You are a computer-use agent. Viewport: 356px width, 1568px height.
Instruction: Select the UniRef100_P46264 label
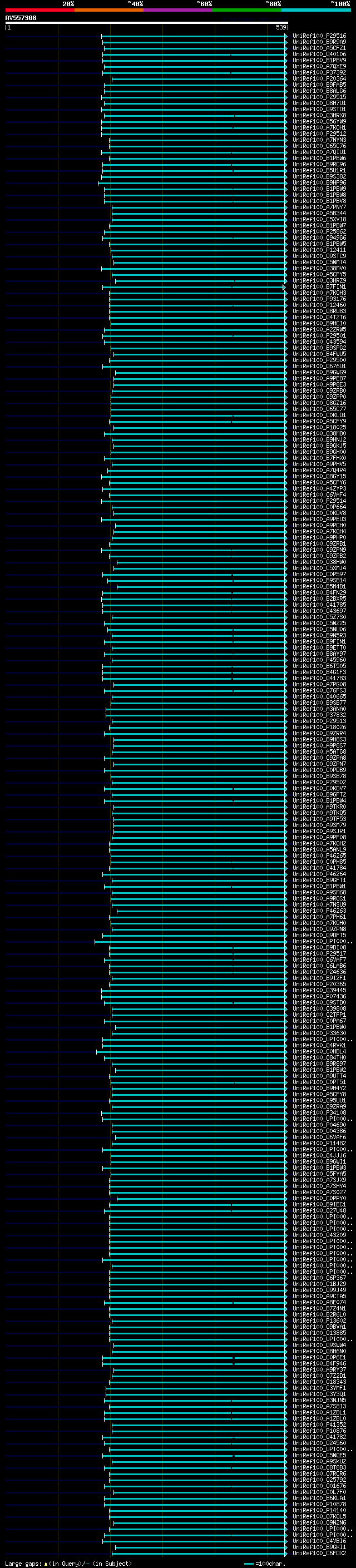pos(319,874)
